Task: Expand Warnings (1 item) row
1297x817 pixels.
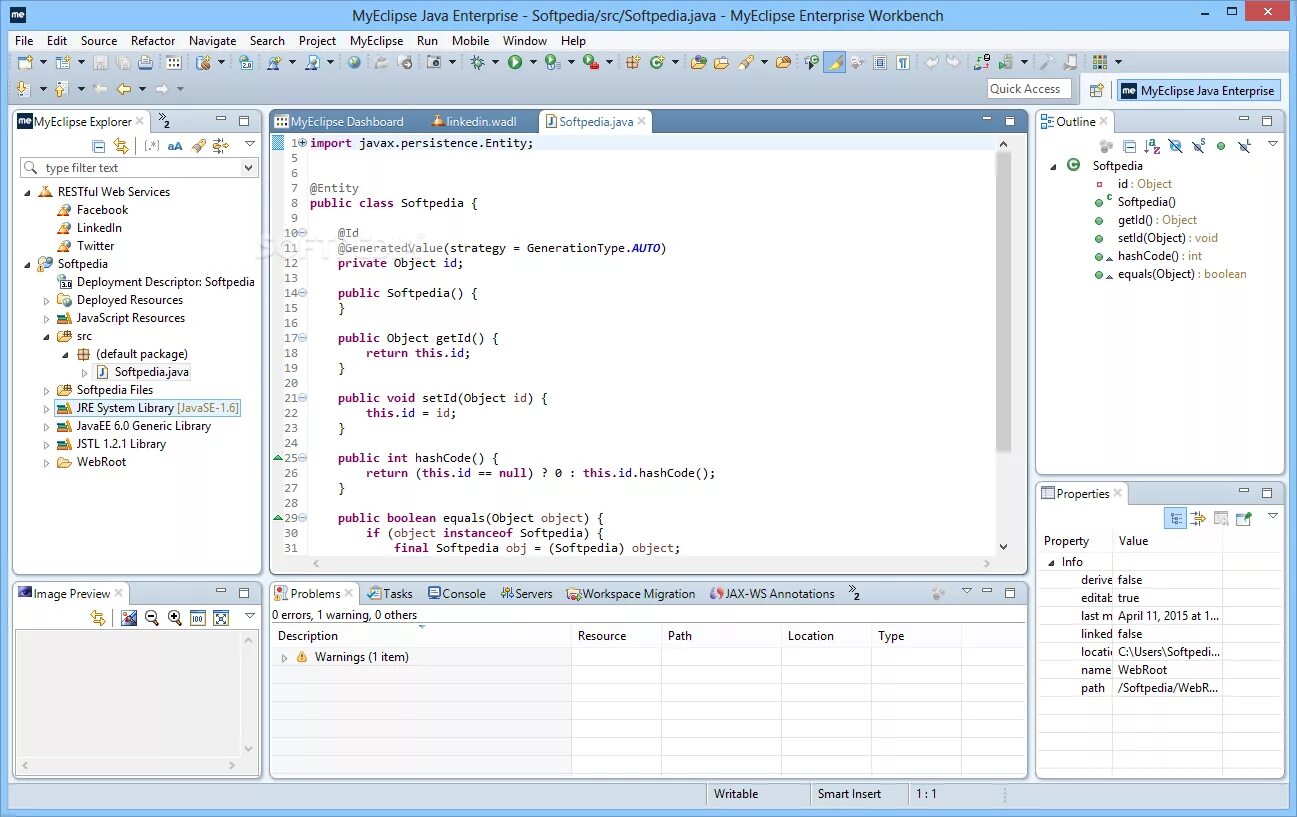Action: [284, 658]
